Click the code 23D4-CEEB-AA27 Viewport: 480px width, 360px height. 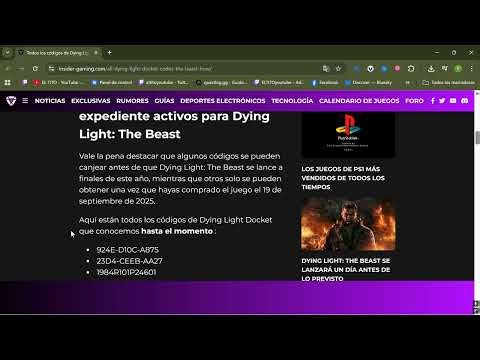129,261
